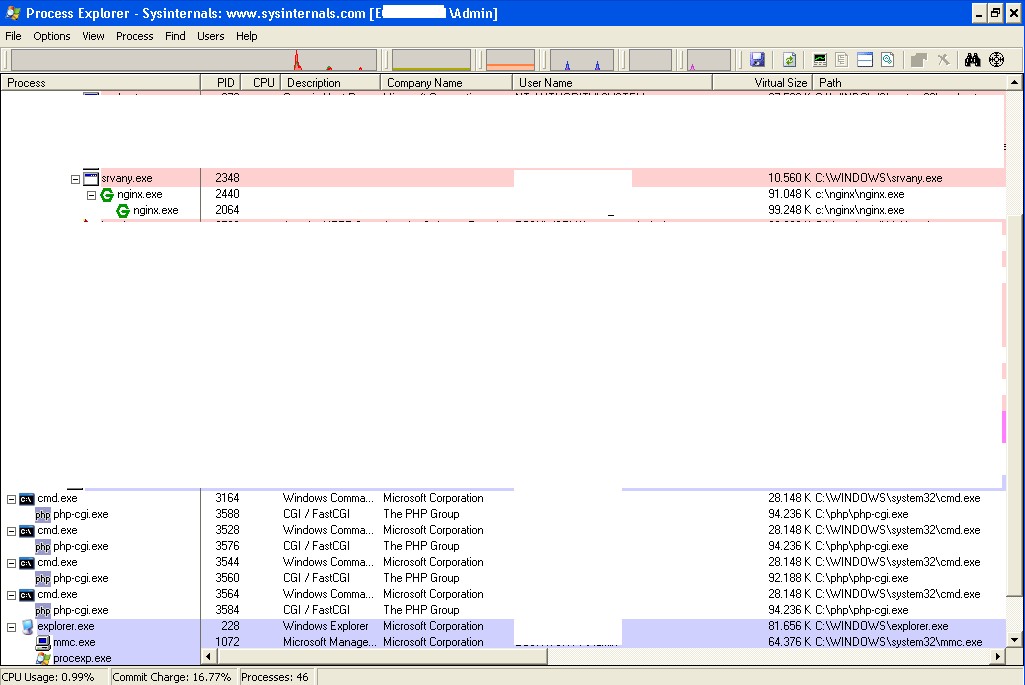1025x685 pixels.
Task: Sort by the PID column header
Action: pos(220,83)
